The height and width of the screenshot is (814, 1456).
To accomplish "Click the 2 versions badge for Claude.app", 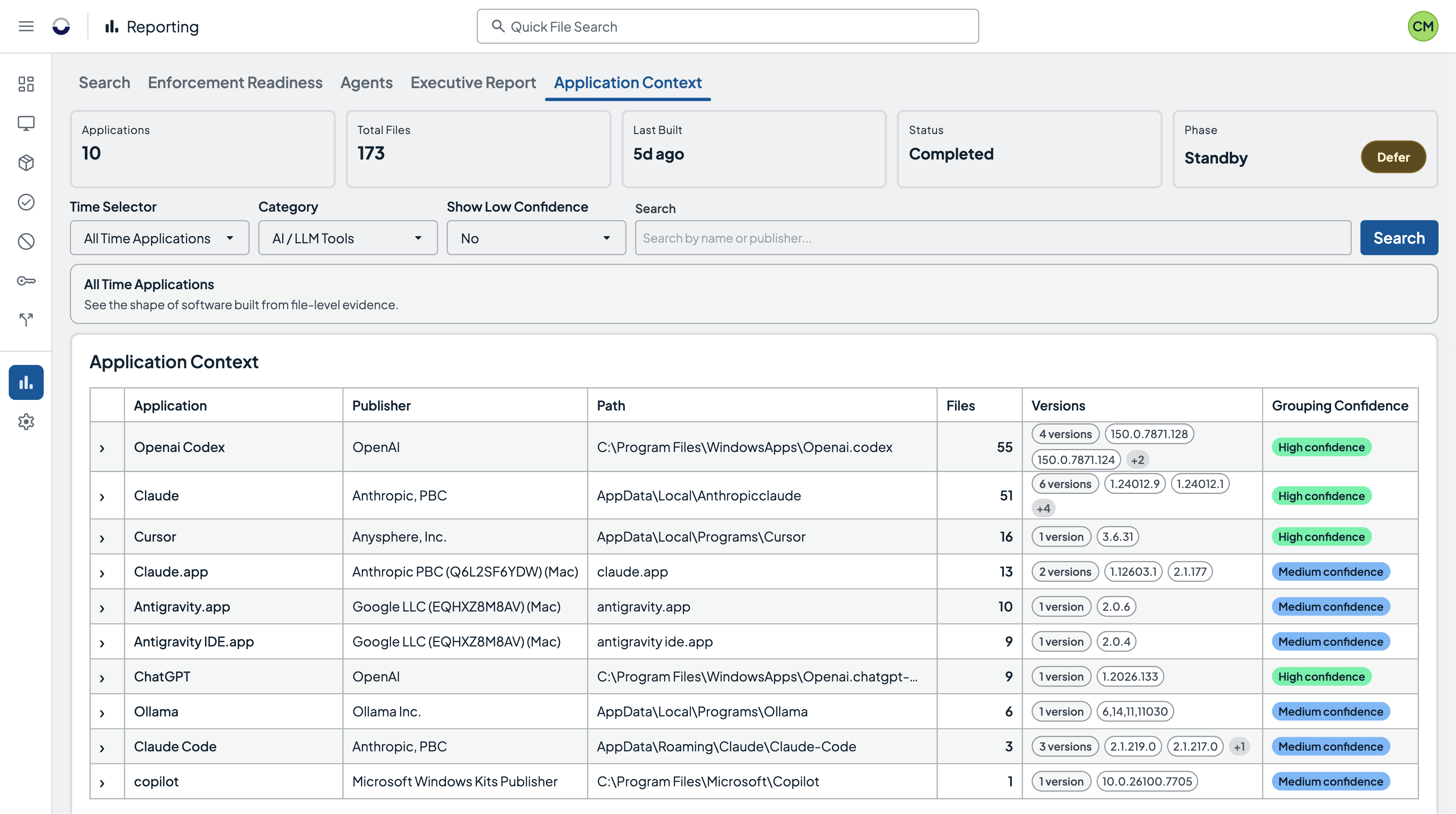I will click(x=1065, y=571).
